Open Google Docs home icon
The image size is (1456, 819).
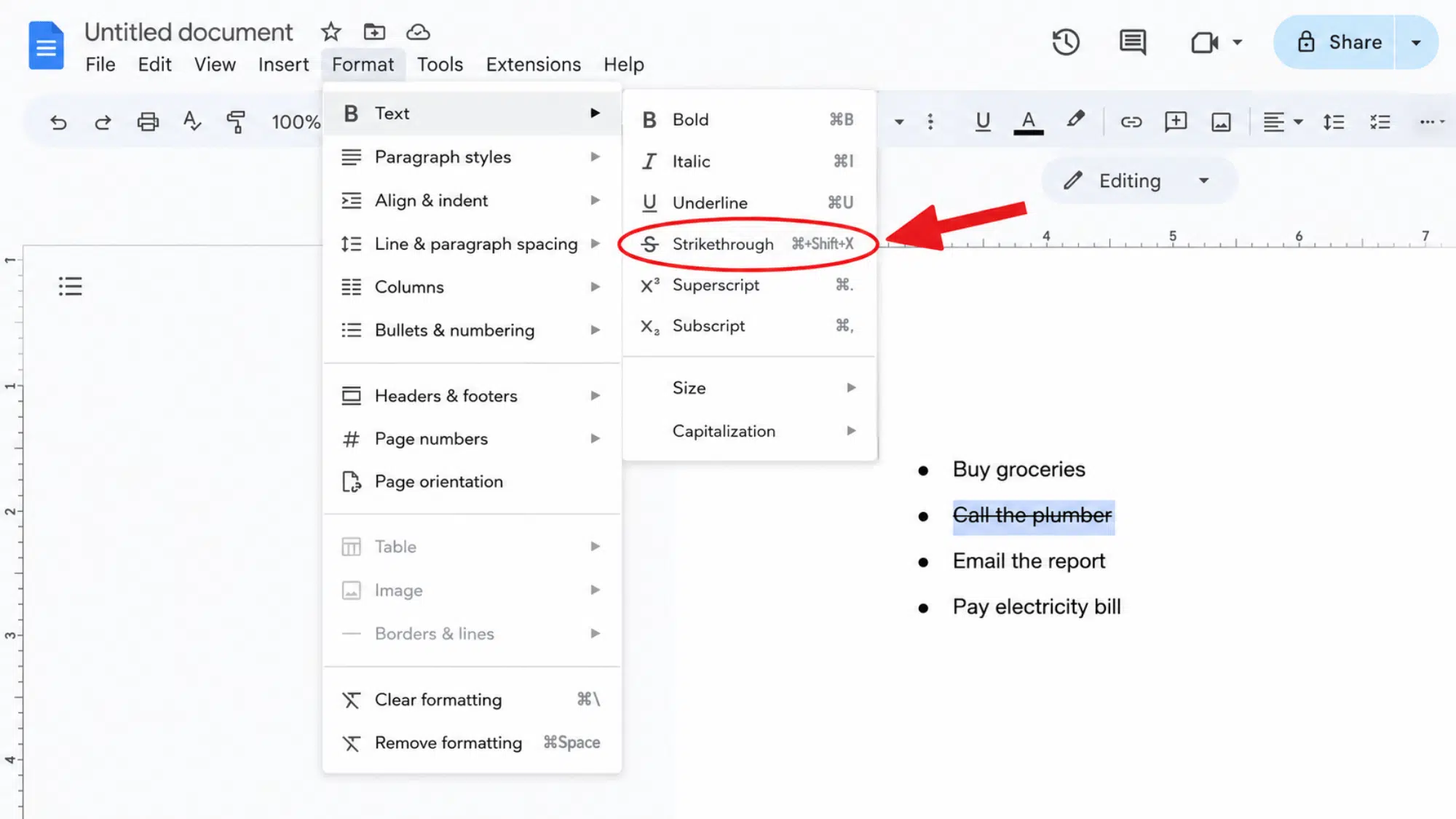[x=46, y=45]
